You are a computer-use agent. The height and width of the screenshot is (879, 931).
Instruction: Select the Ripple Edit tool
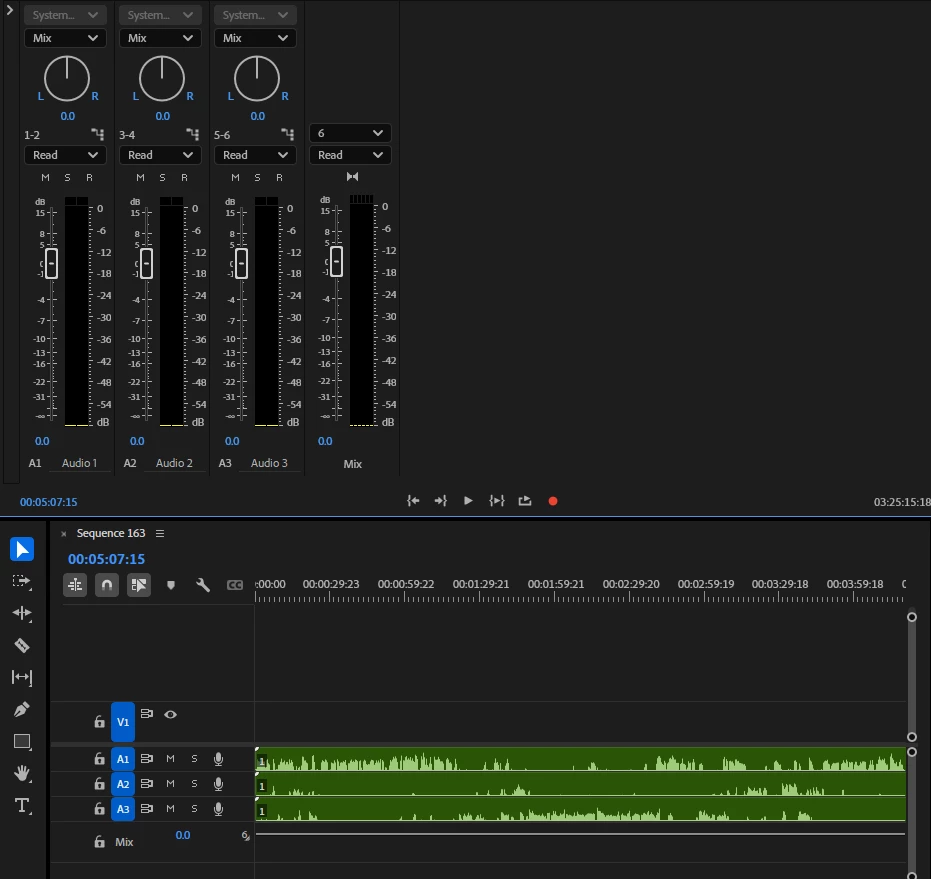point(22,613)
